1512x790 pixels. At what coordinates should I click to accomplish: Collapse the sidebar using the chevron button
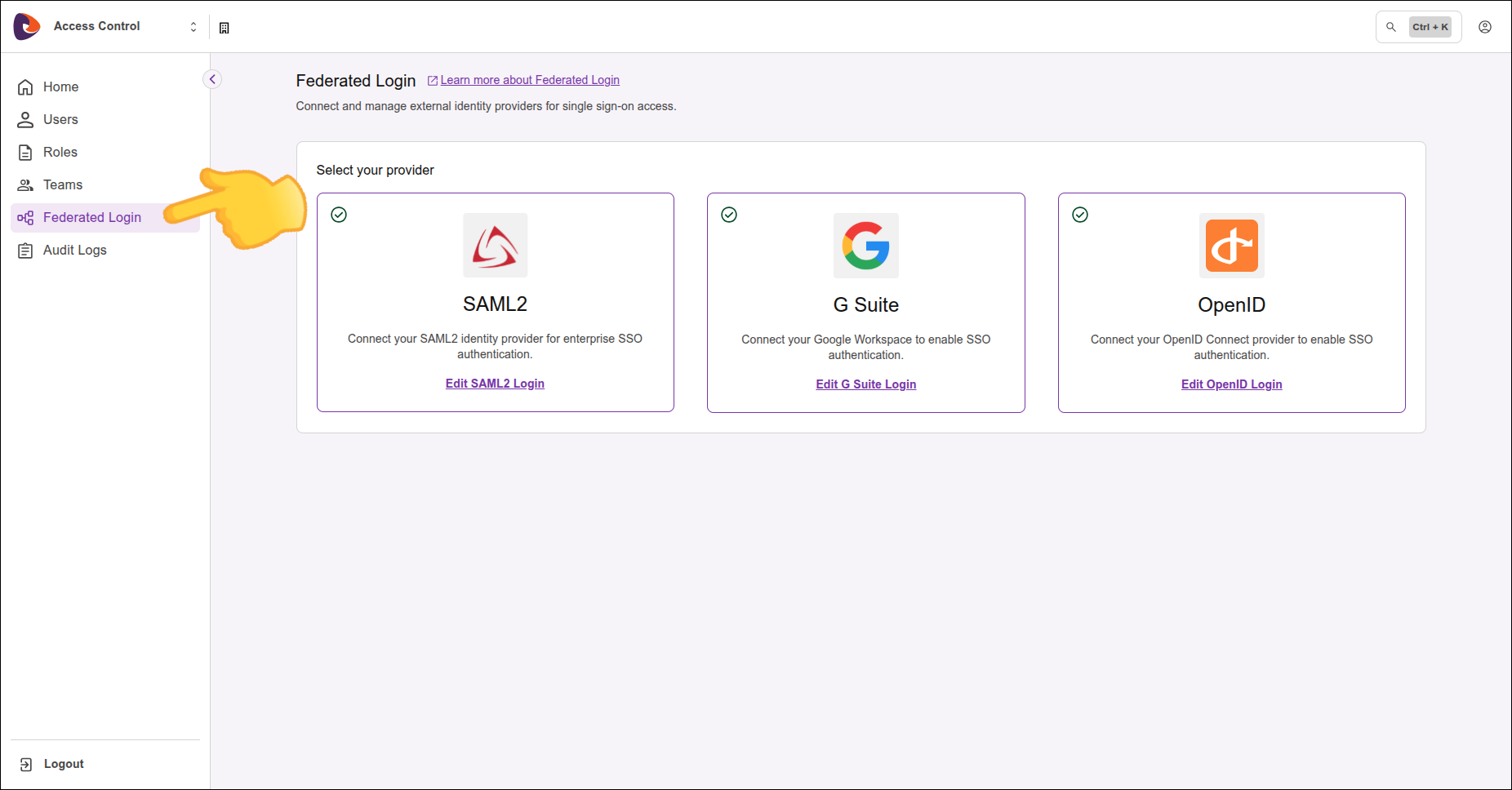(211, 78)
